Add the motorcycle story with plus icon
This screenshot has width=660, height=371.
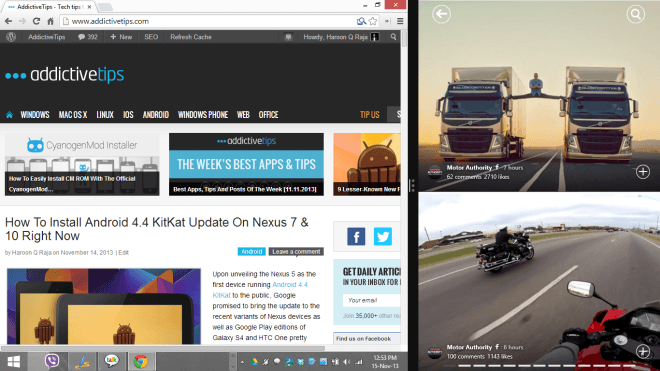pos(643,351)
